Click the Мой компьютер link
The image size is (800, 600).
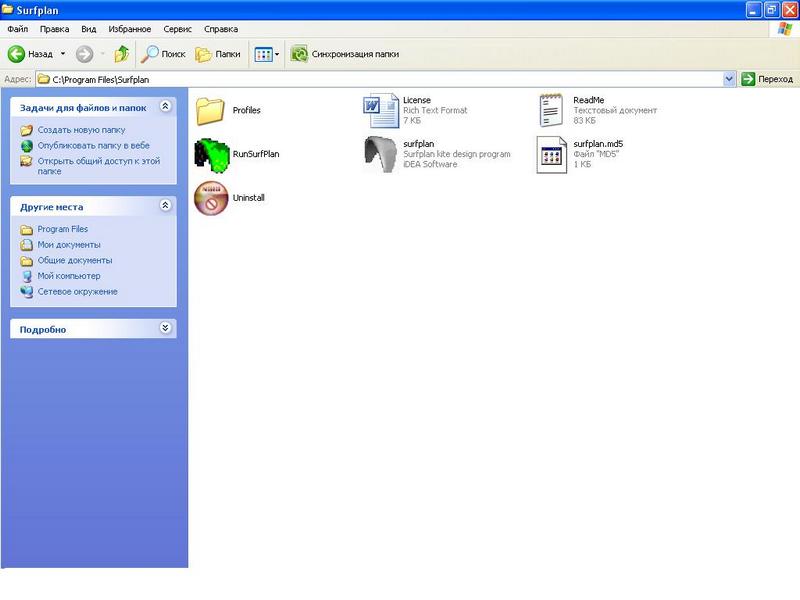tap(68, 276)
